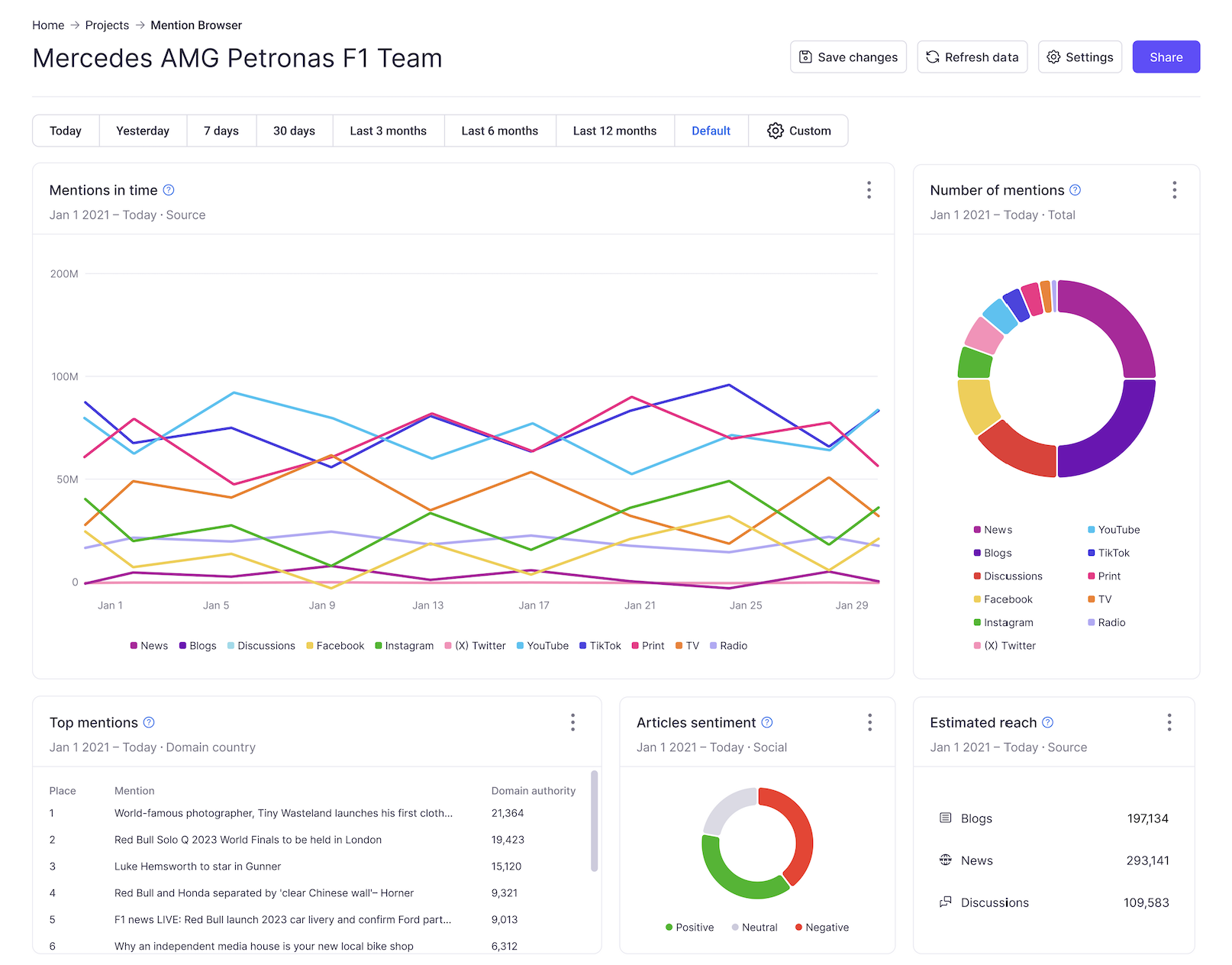
Task: Click the Refresh data icon
Action: 932,56
